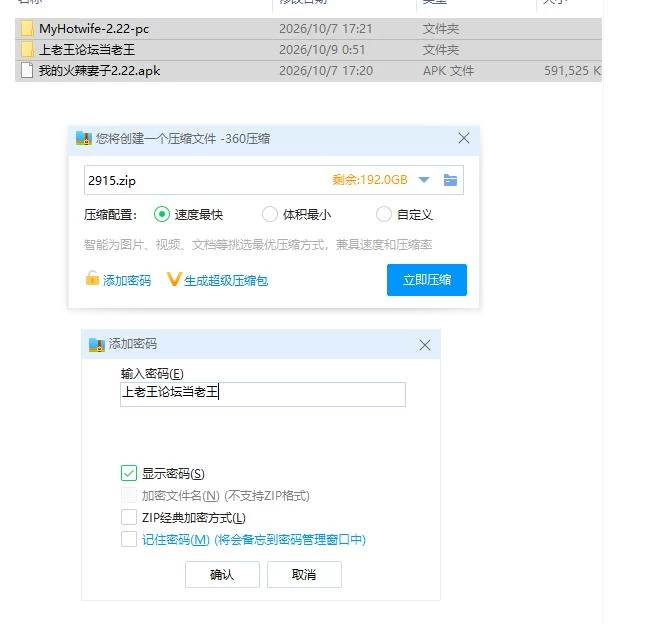The height and width of the screenshot is (624, 647).
Task: Click the 生成超级压缩包 link
Action: pyautogui.click(x=226, y=281)
